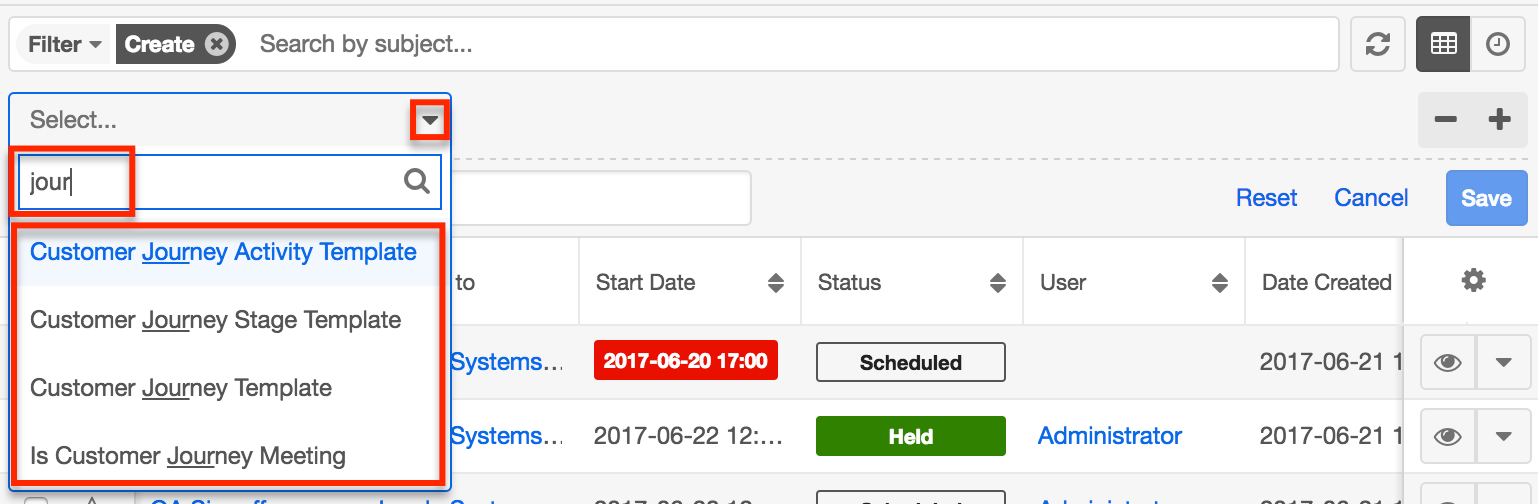Select Is Customer Journey Meeting option
The image size is (1538, 504).
pos(188,456)
